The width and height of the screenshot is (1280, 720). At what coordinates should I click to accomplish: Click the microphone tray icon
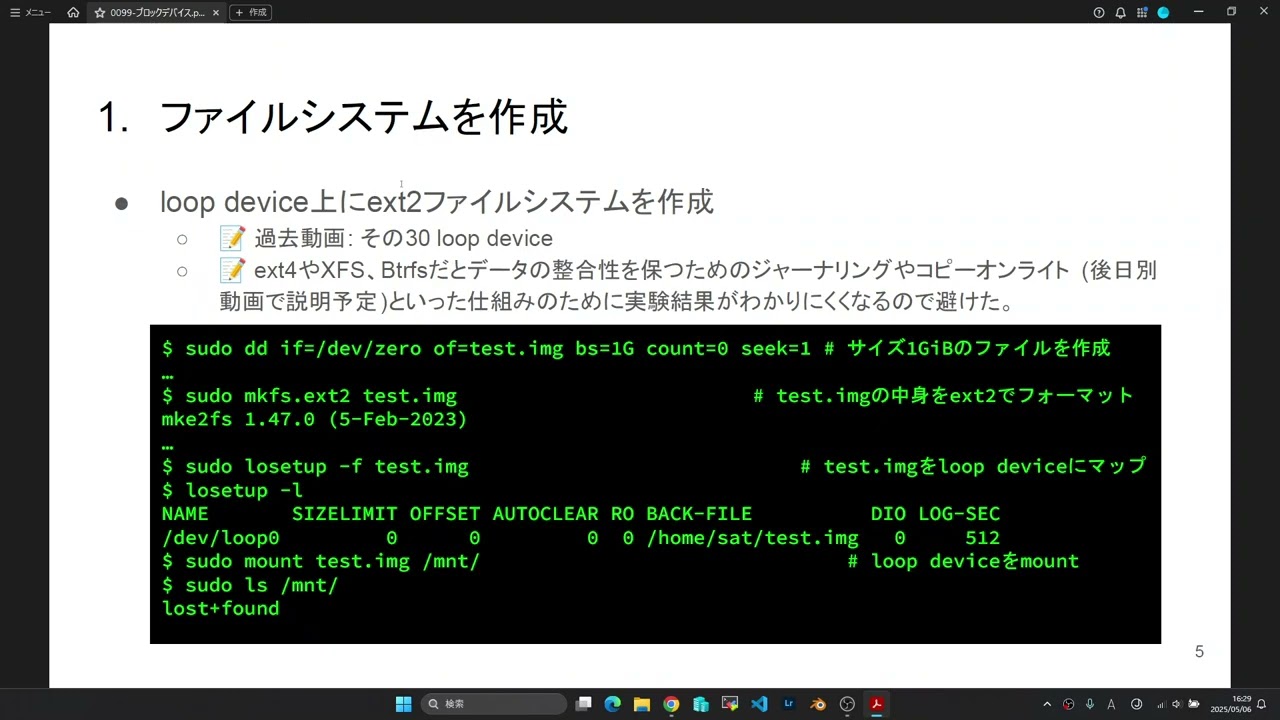click(x=1090, y=704)
